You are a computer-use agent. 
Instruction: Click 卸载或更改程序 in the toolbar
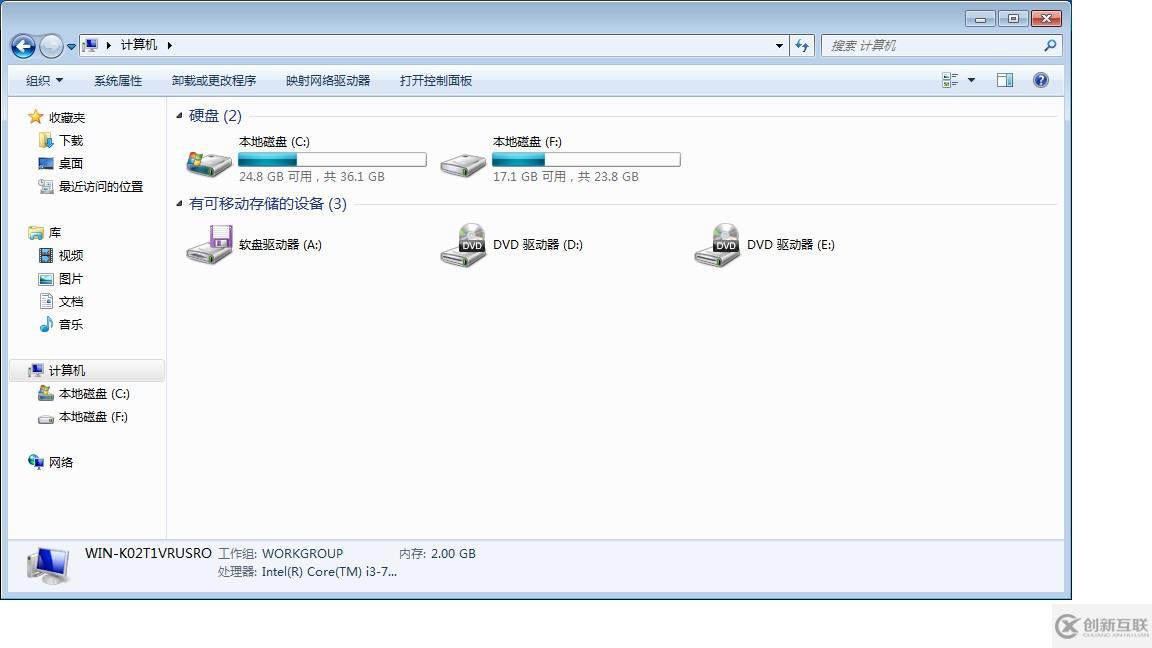point(214,81)
